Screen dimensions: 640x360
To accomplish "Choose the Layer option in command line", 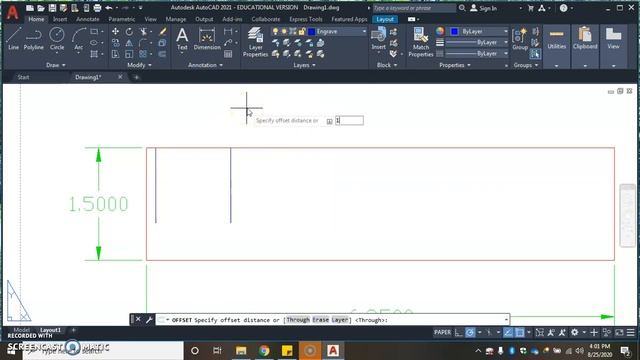I will click(x=340, y=320).
